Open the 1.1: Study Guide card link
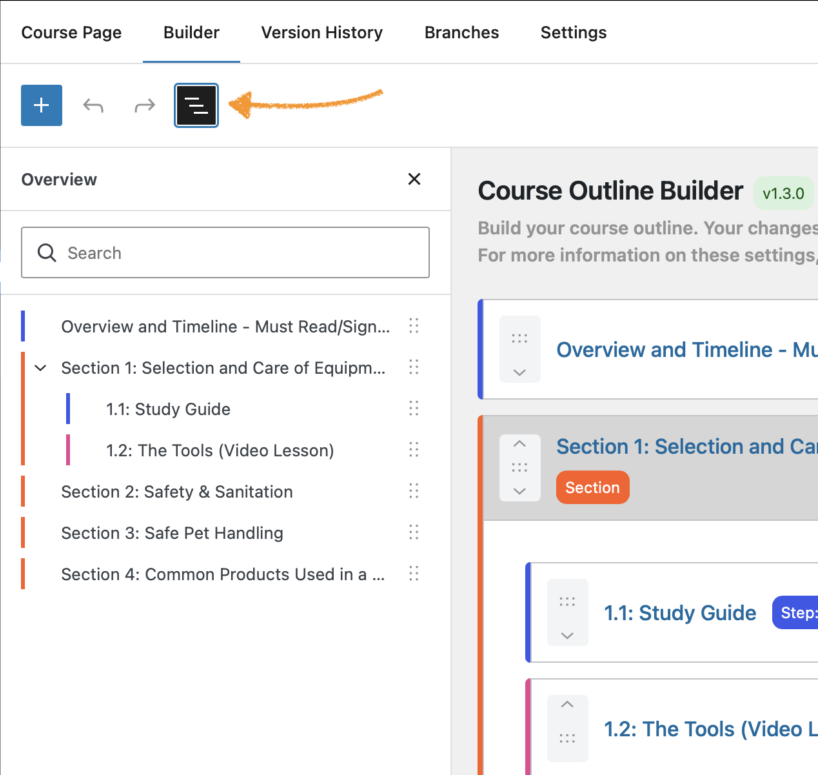818x775 pixels. 680,613
